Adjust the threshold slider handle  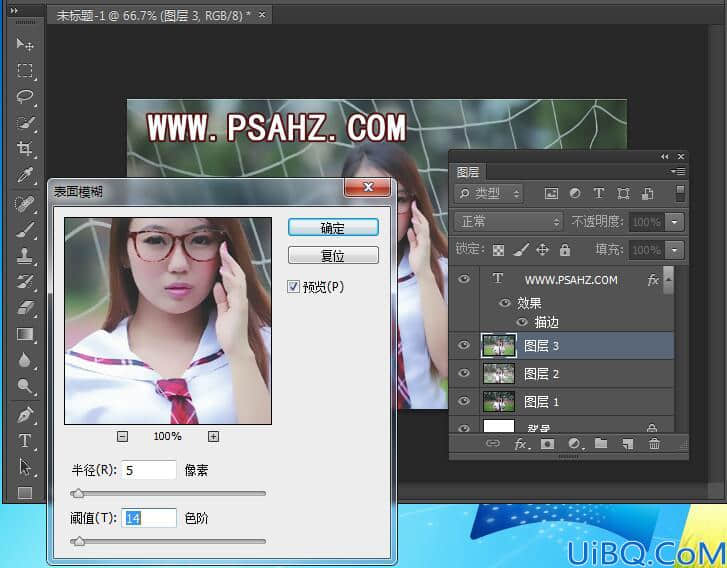coord(79,542)
